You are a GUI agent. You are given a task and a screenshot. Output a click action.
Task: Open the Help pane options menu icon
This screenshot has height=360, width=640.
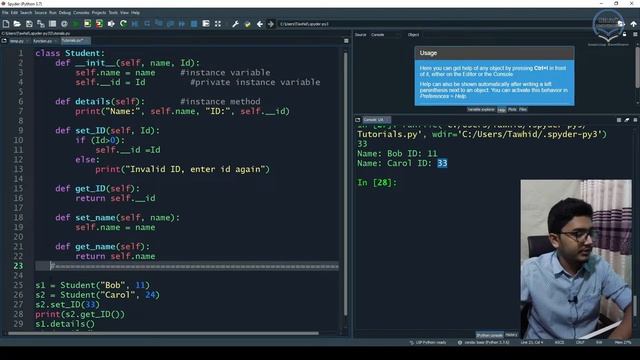pos(635,35)
